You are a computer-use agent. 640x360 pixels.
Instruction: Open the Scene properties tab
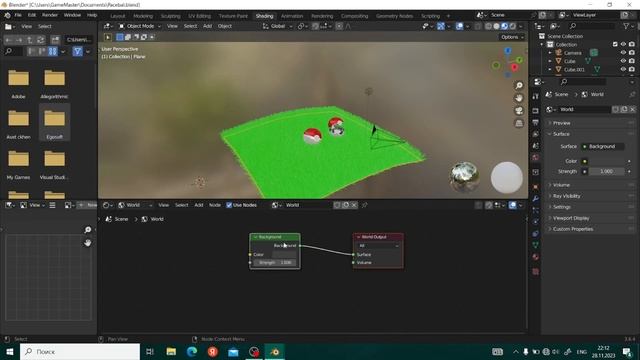(x=536, y=146)
